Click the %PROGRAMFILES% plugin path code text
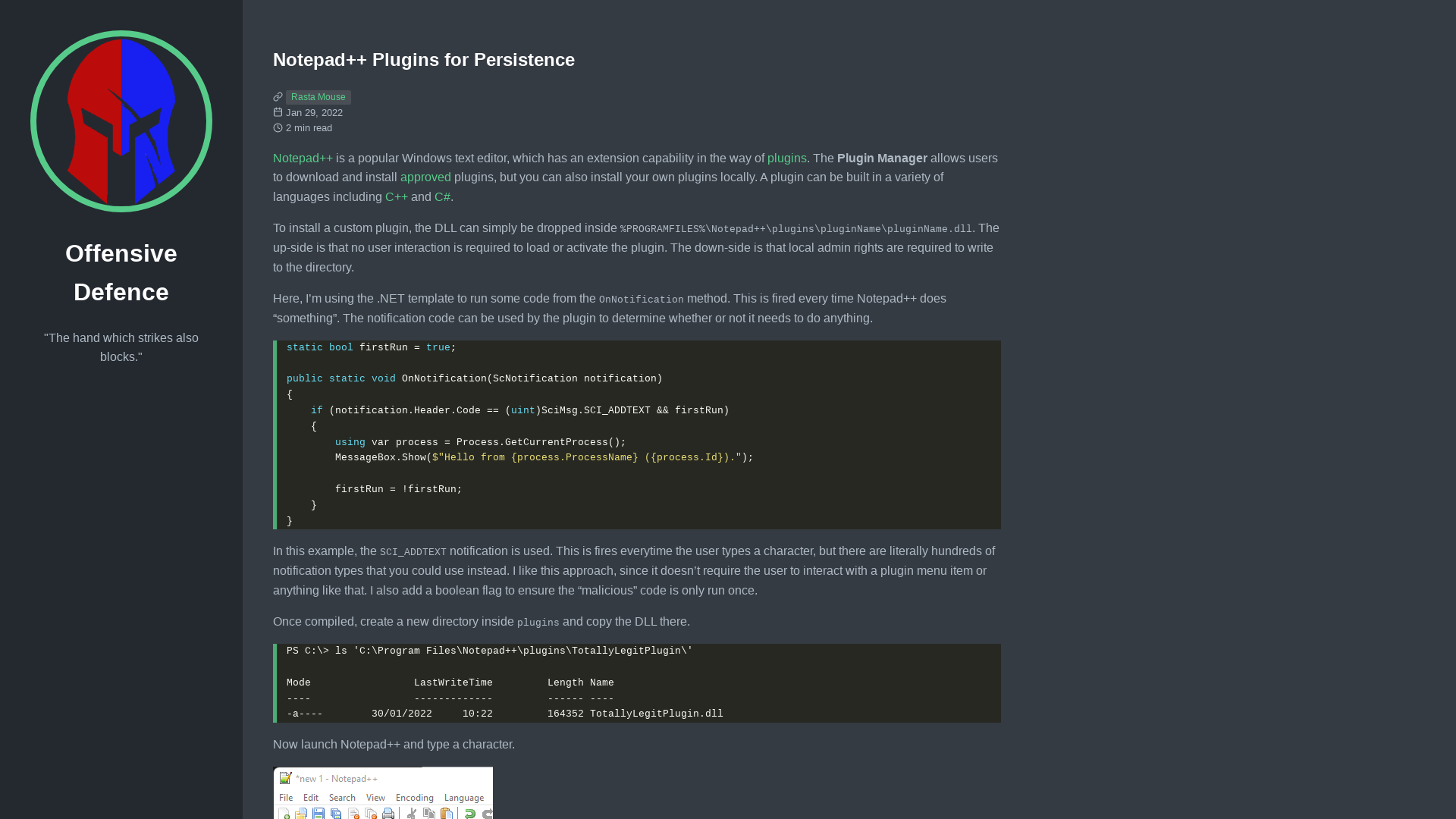 point(795,229)
